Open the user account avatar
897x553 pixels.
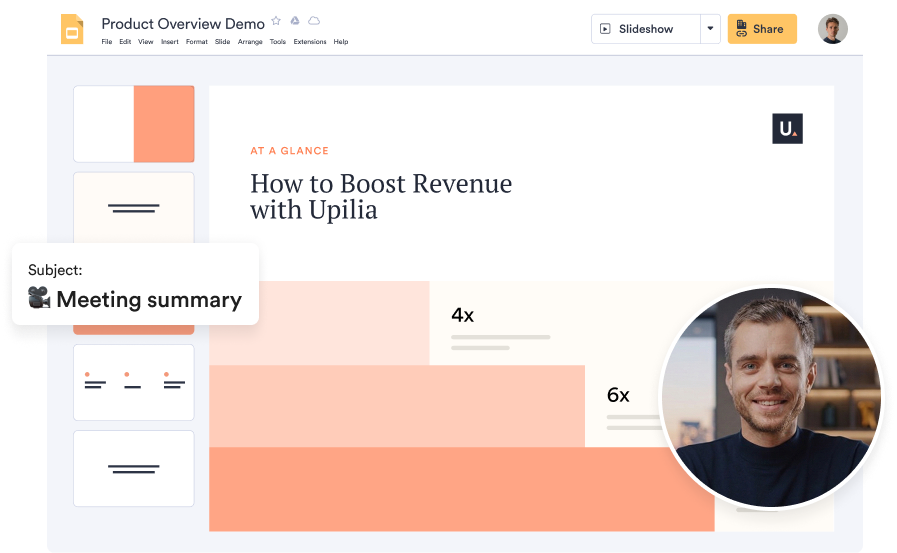(x=832, y=29)
